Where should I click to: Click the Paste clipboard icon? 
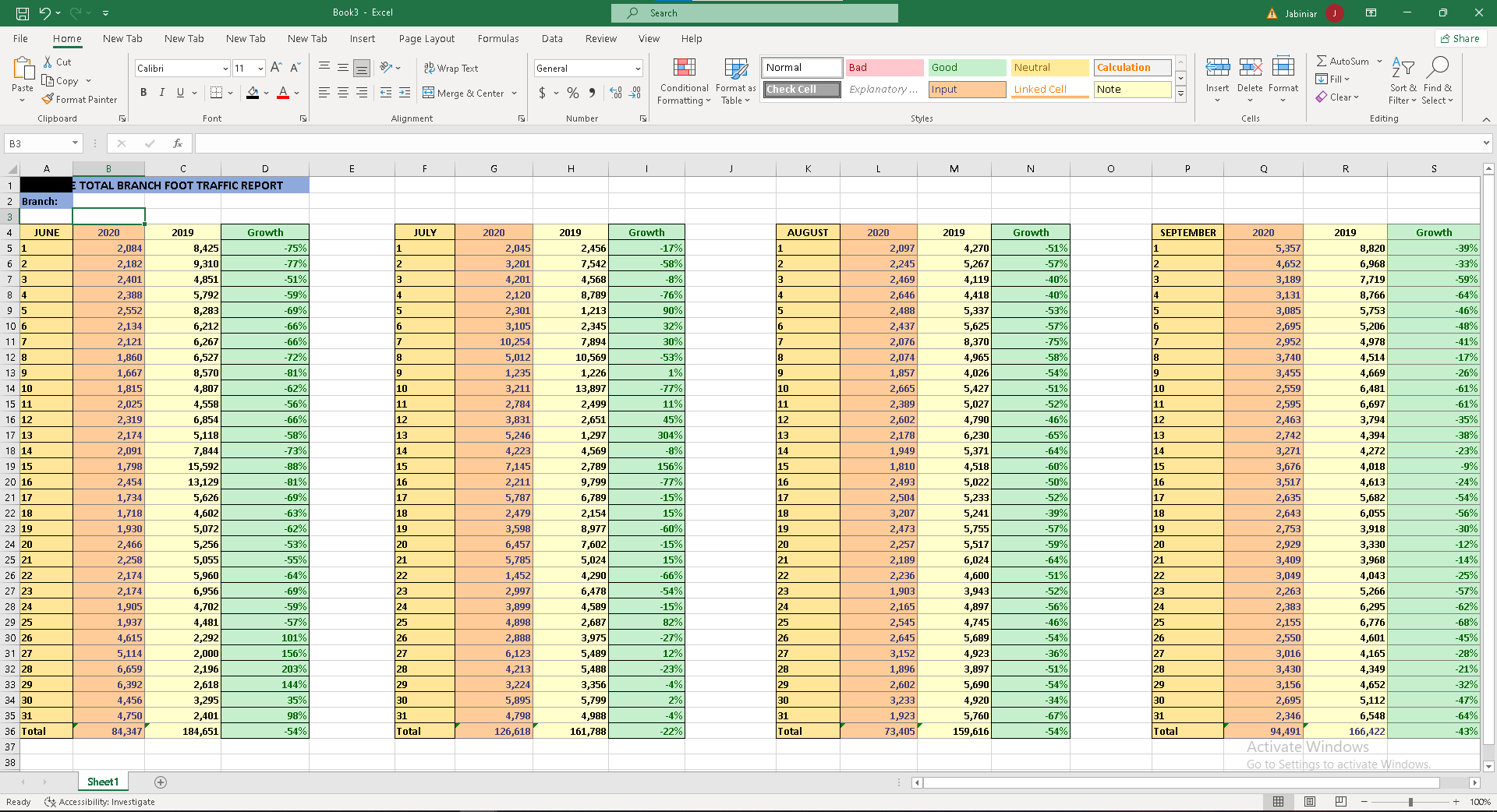point(23,69)
